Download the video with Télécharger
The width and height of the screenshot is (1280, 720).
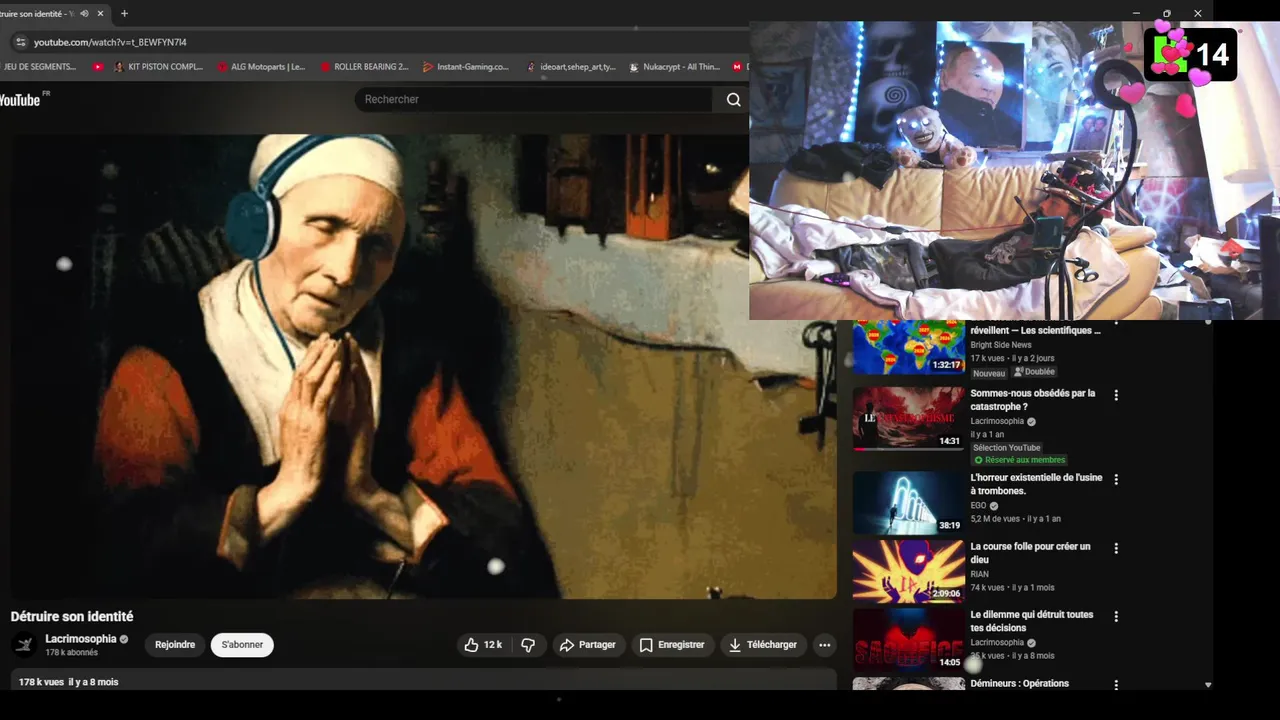(763, 645)
